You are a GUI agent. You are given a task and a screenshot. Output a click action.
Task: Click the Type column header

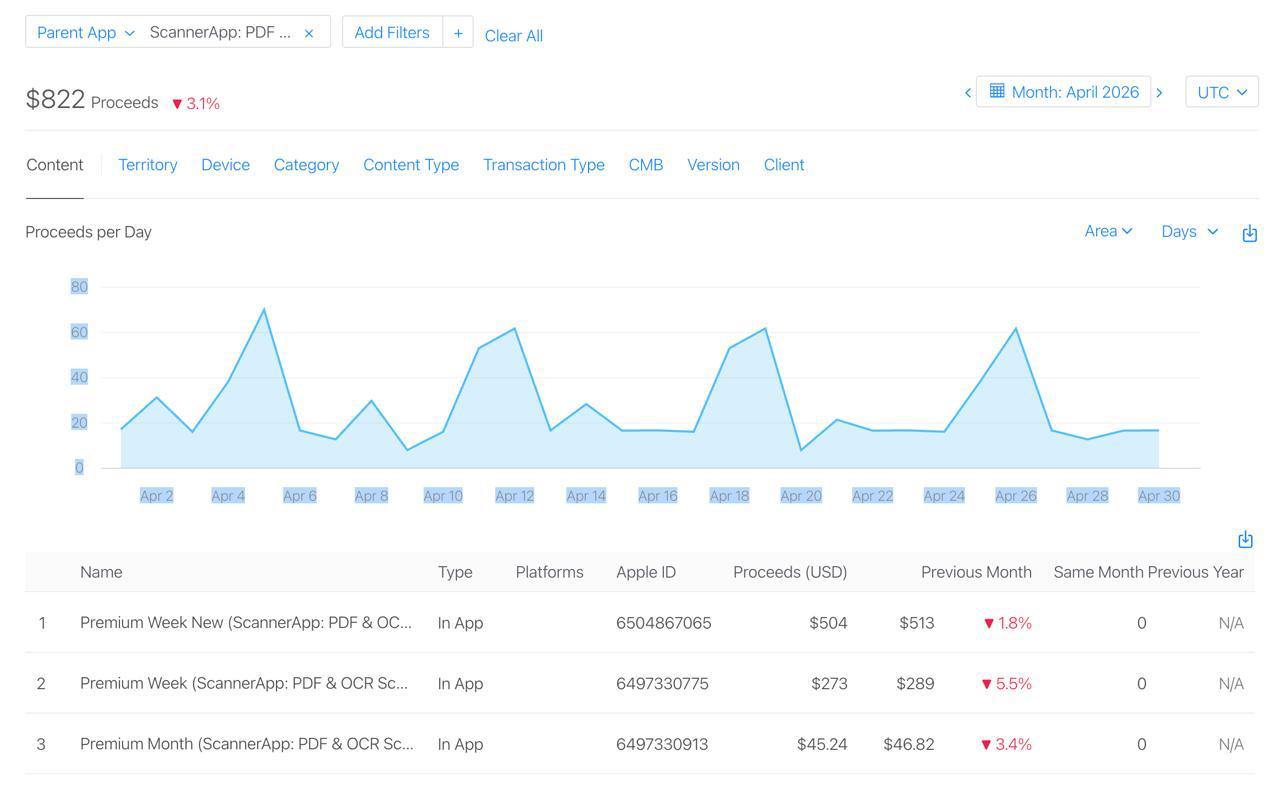tap(455, 572)
